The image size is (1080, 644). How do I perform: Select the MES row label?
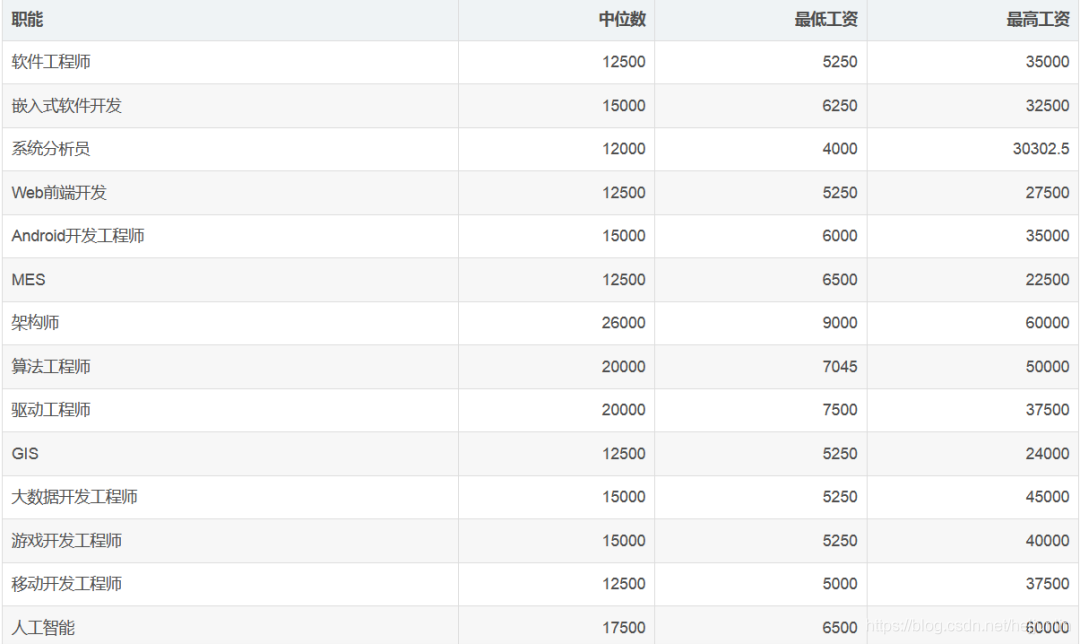[29, 279]
